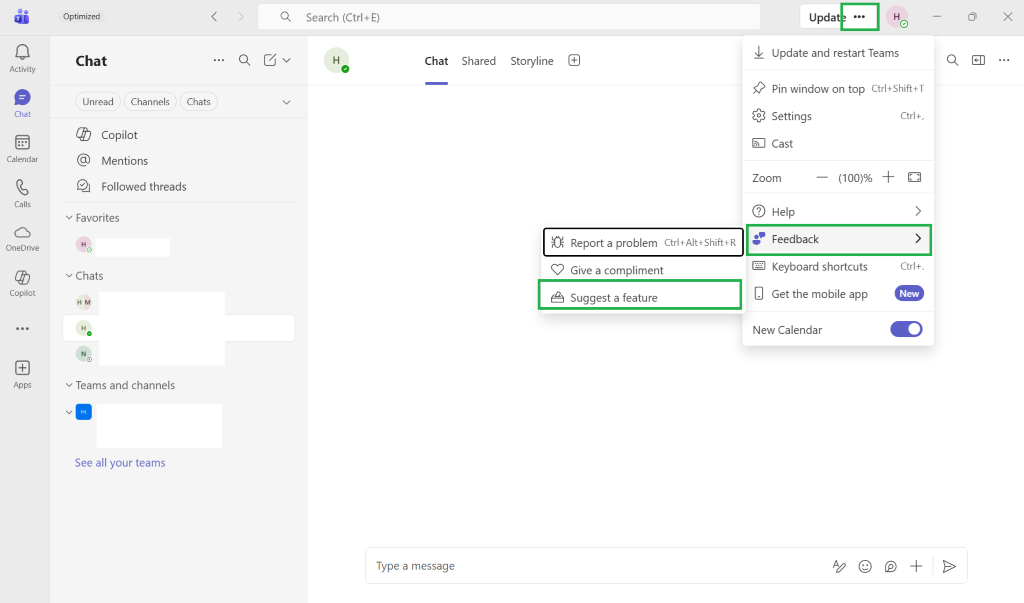
Task: Open compose box plus actions
Action: (916, 566)
